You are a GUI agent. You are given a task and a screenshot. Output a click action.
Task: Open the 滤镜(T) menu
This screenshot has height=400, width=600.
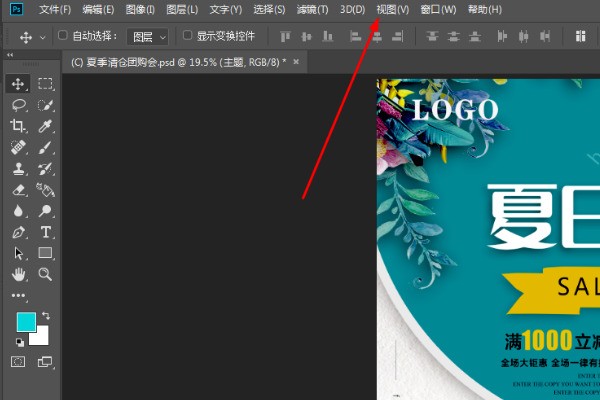pyautogui.click(x=313, y=9)
